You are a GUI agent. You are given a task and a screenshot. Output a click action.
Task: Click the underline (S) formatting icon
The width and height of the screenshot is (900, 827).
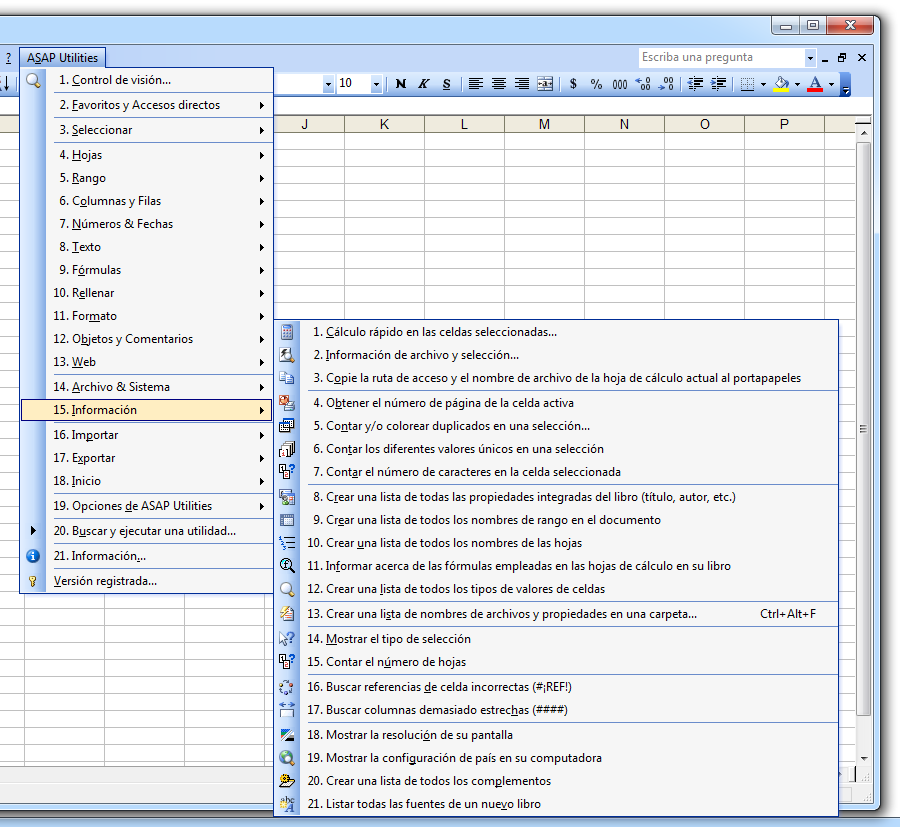445,84
